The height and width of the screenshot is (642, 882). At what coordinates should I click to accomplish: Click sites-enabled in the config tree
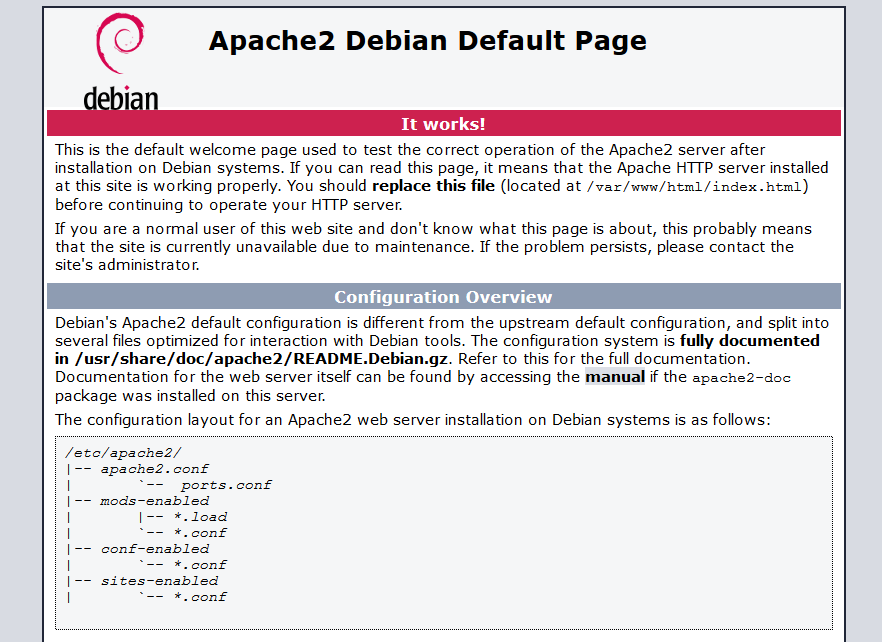pyautogui.click(x=159, y=581)
